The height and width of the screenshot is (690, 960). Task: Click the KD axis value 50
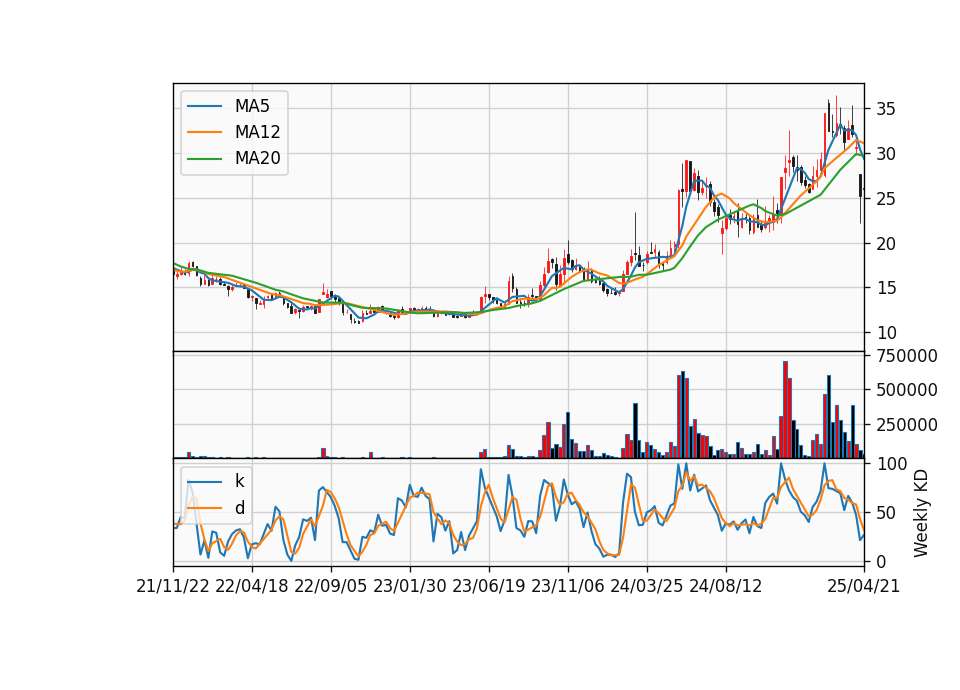[886, 513]
